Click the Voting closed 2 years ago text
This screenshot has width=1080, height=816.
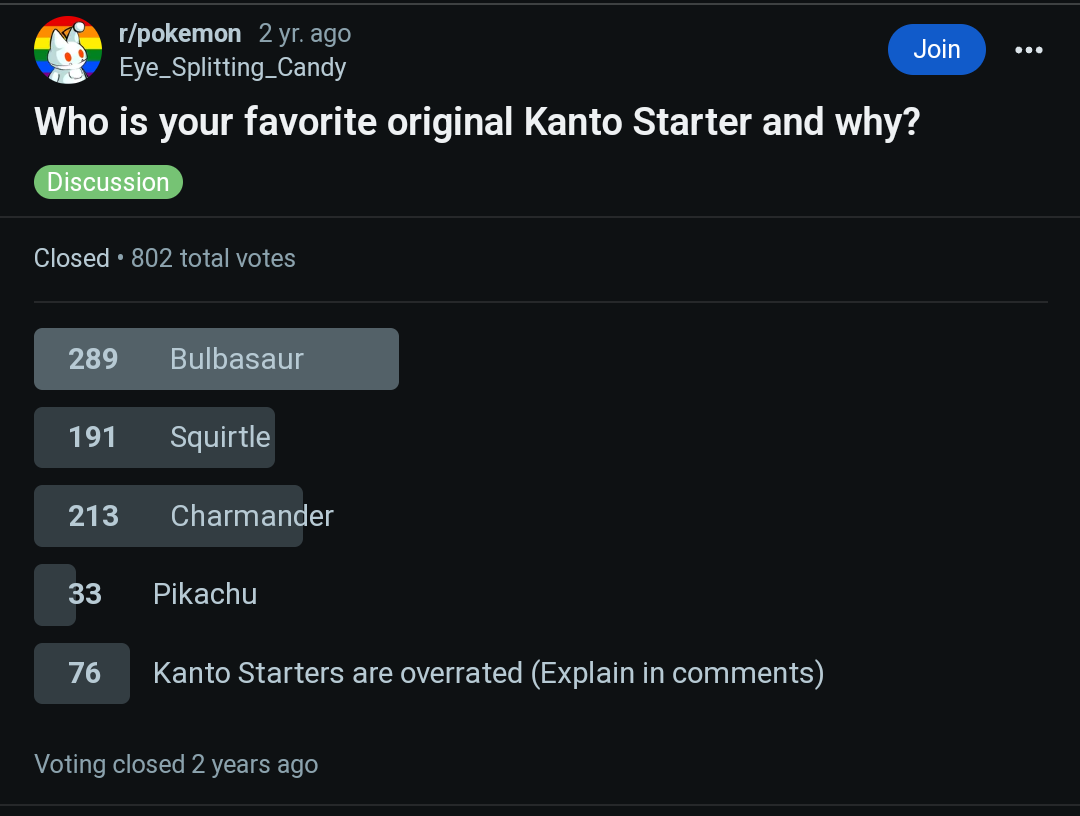176,764
